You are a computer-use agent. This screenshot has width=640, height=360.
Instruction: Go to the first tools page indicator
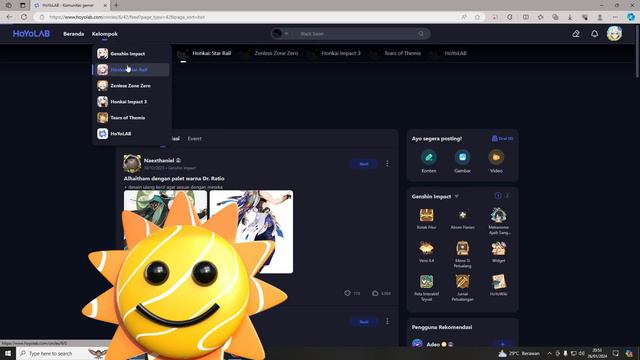498,196
